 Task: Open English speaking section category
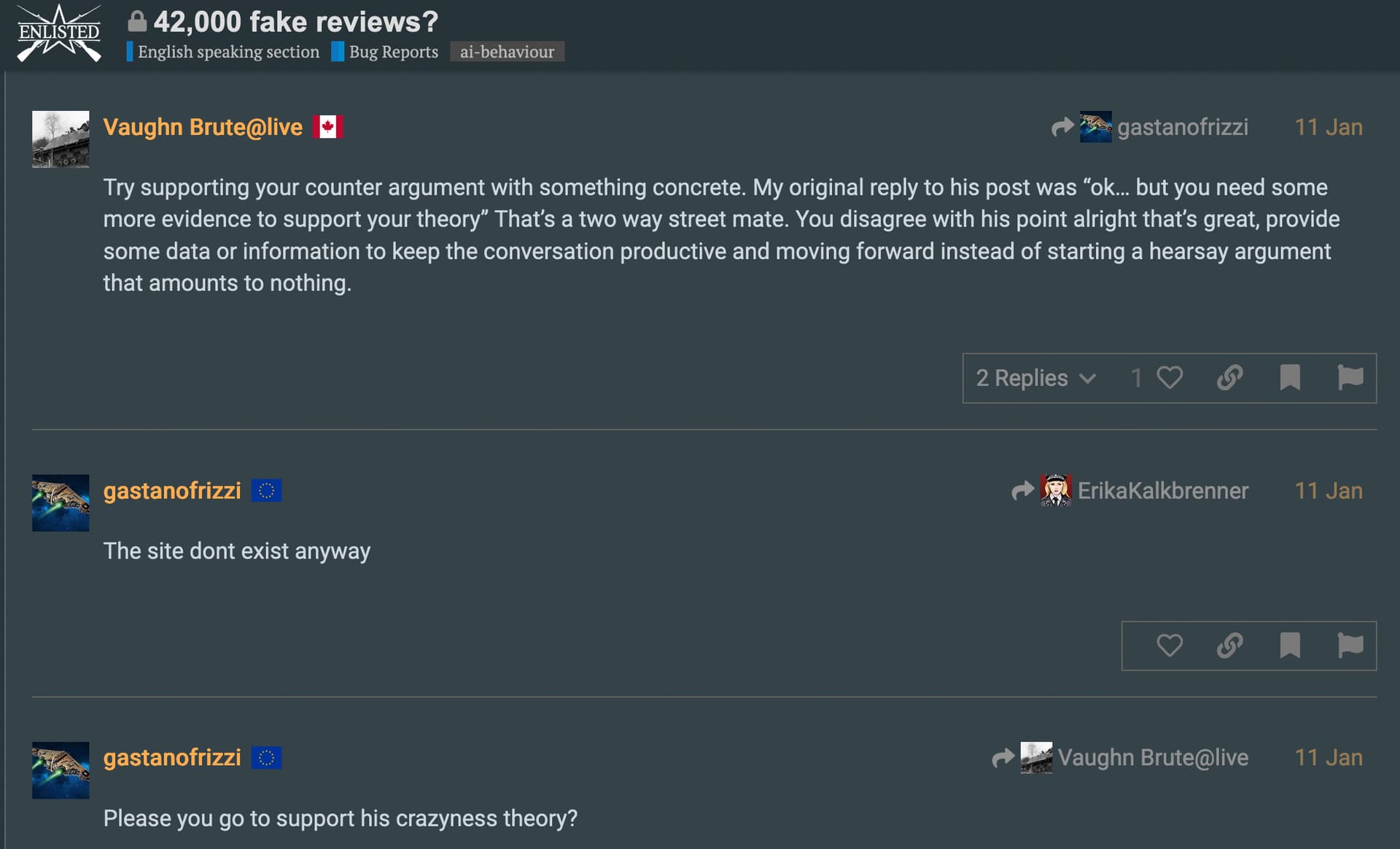click(227, 52)
